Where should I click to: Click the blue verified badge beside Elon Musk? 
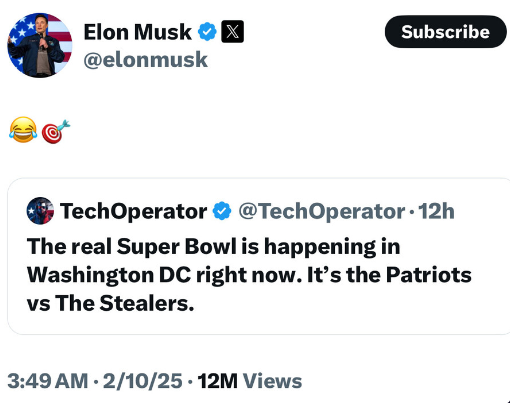pos(207,32)
